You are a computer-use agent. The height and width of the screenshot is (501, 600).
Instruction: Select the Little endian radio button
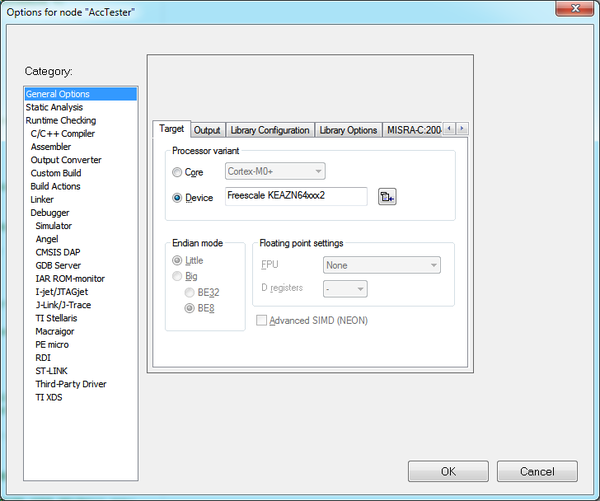pyautogui.click(x=178, y=260)
